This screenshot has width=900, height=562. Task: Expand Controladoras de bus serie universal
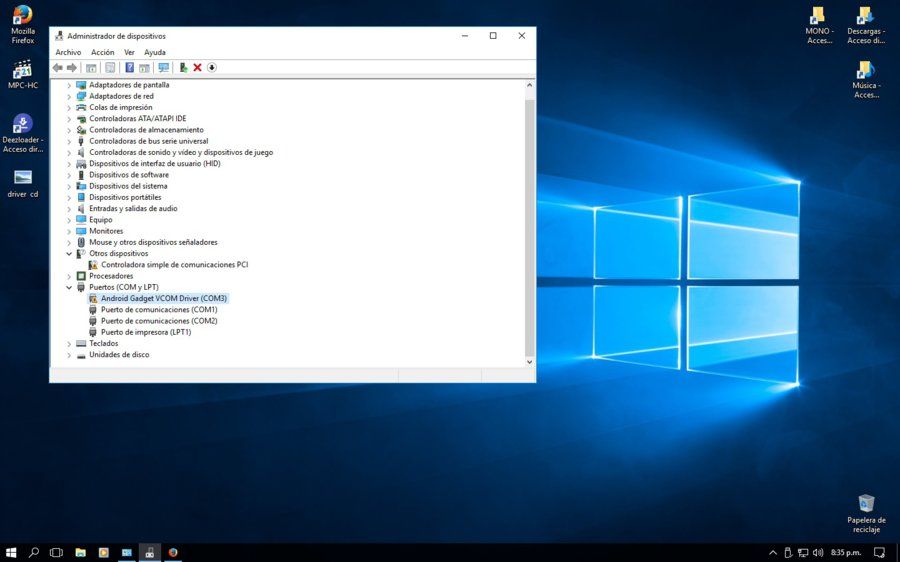click(x=69, y=141)
